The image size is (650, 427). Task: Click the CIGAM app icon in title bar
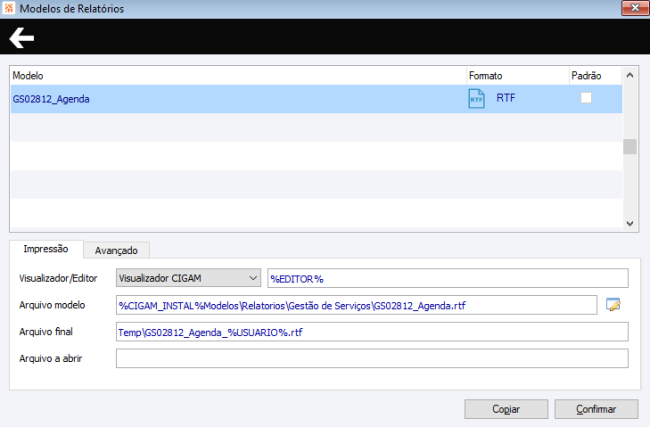(9, 8)
